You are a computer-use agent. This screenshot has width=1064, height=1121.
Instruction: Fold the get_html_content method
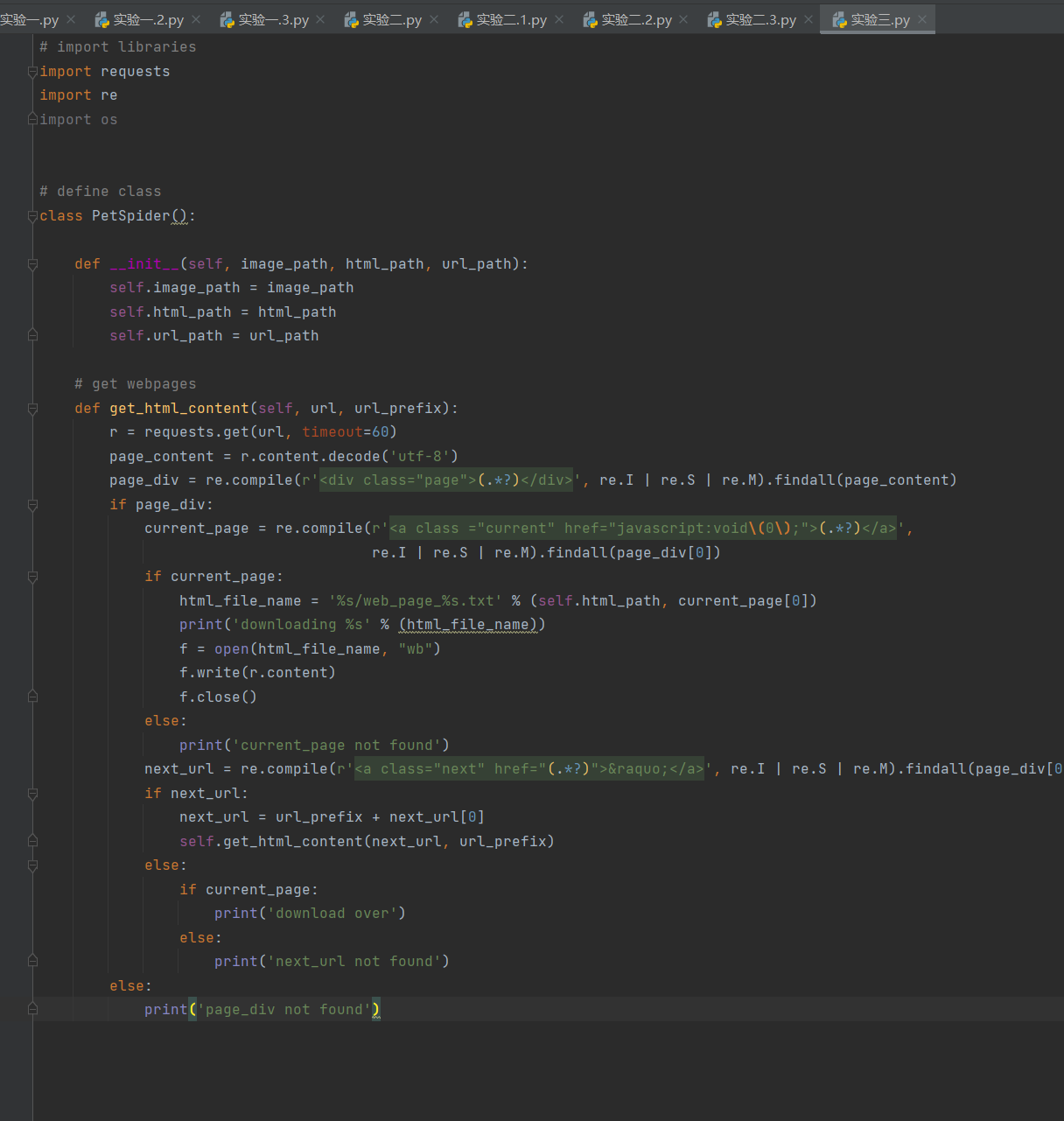(32, 409)
